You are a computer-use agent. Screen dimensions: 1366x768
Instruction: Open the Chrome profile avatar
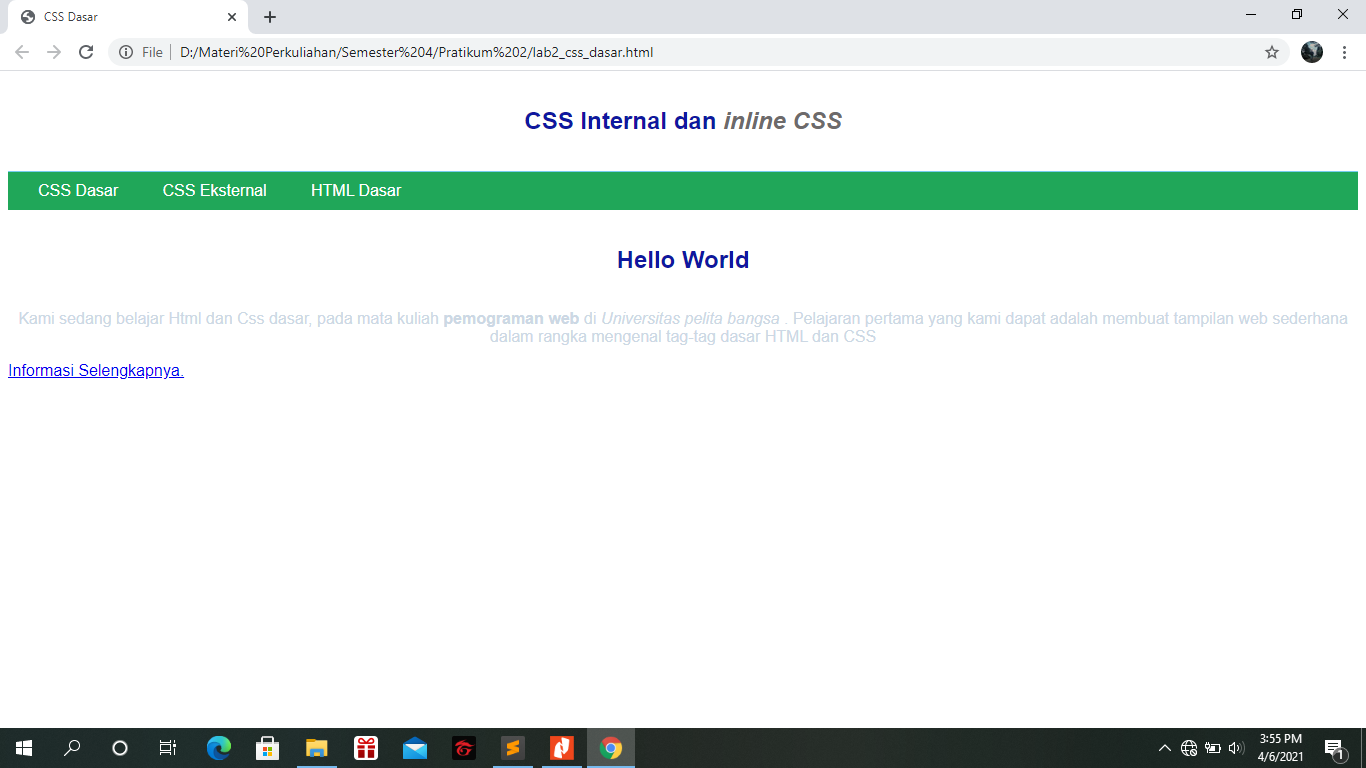point(1312,52)
